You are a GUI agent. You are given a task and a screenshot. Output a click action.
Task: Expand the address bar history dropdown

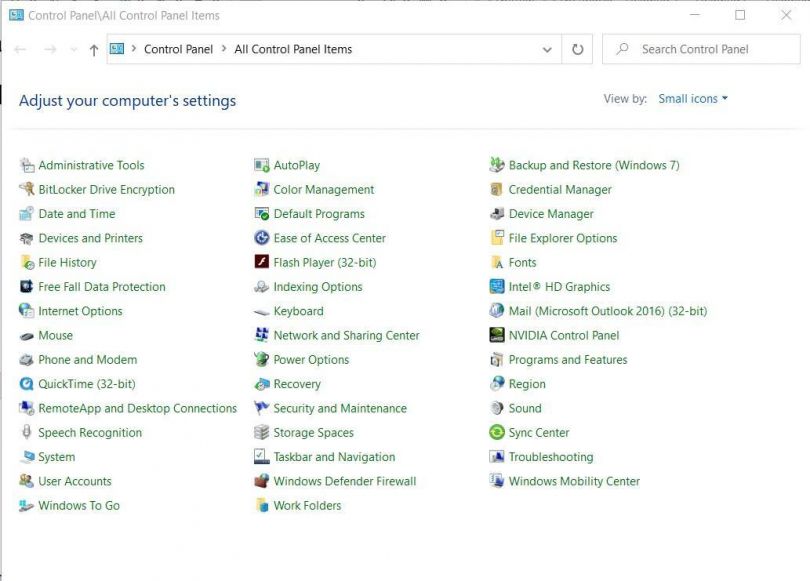(x=547, y=49)
